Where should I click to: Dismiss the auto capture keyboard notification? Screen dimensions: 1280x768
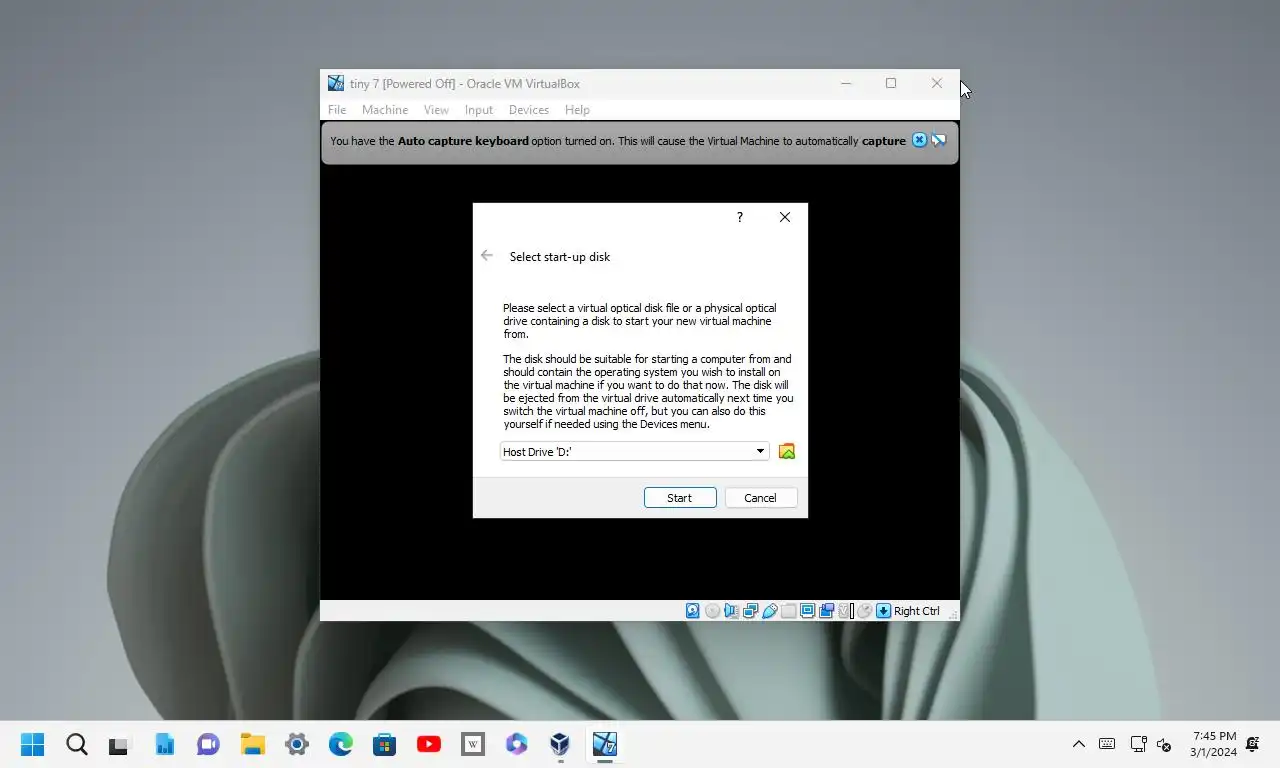point(919,140)
